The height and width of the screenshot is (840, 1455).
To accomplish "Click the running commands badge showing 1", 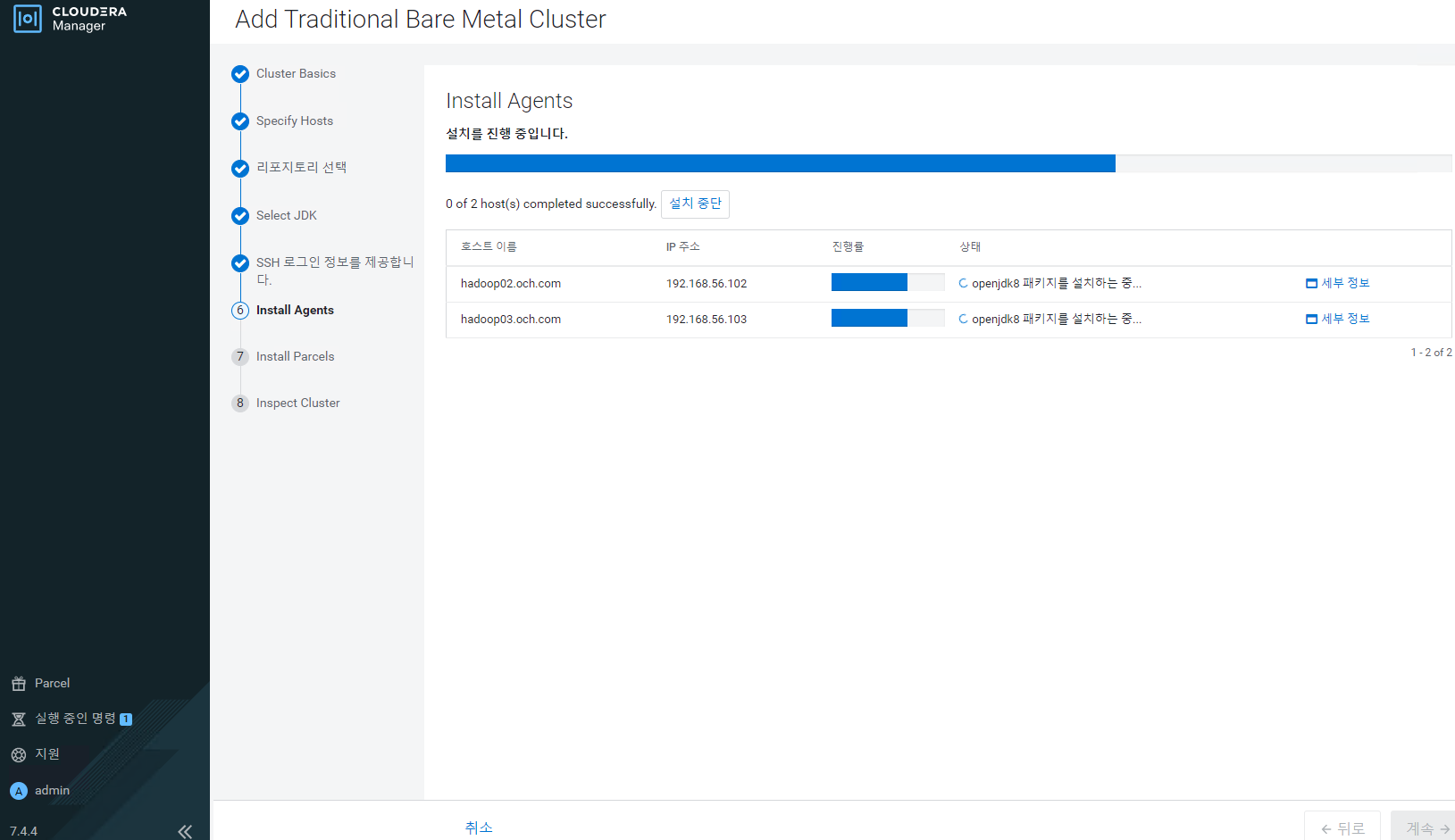I will point(126,719).
